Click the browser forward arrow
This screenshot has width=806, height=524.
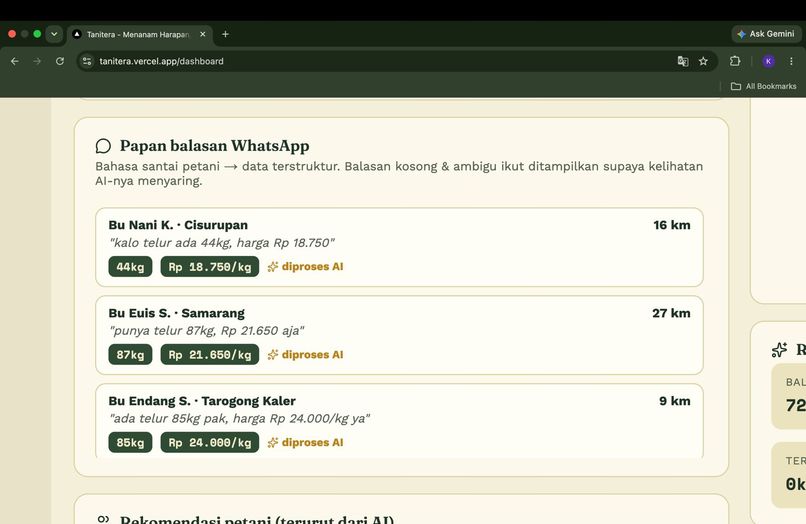[x=37, y=61]
